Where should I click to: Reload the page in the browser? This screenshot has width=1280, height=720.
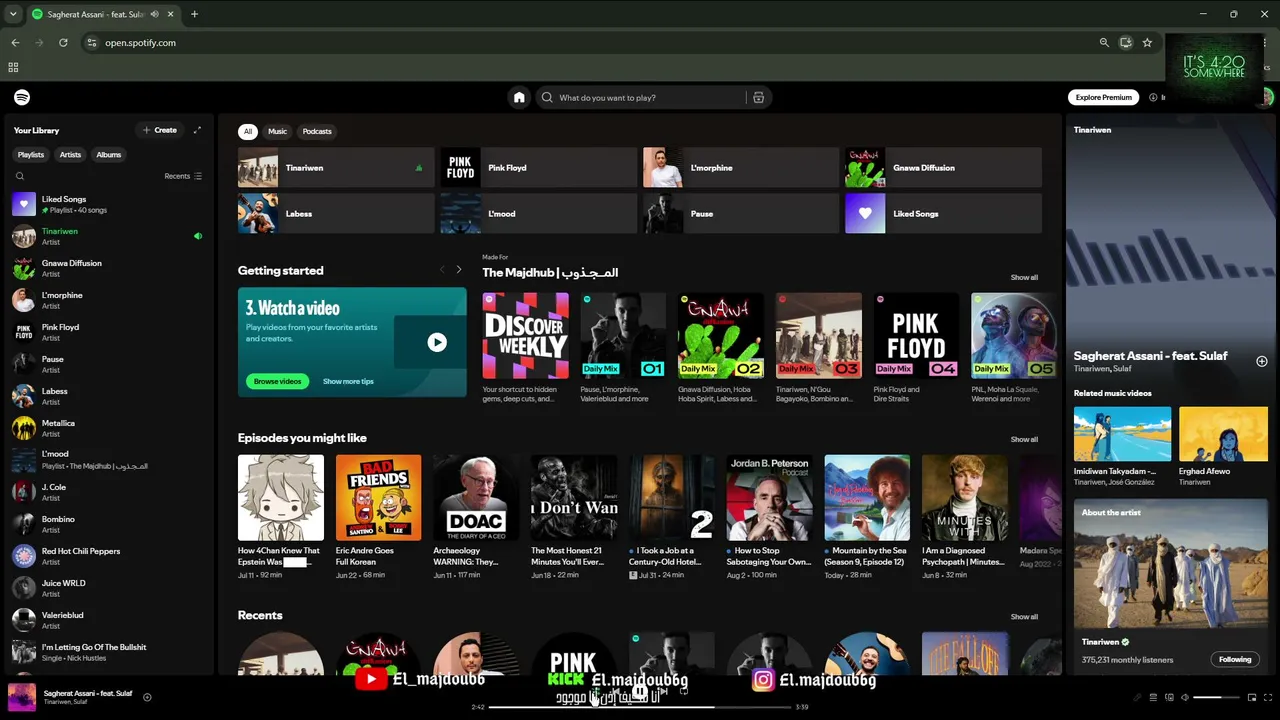(63, 43)
